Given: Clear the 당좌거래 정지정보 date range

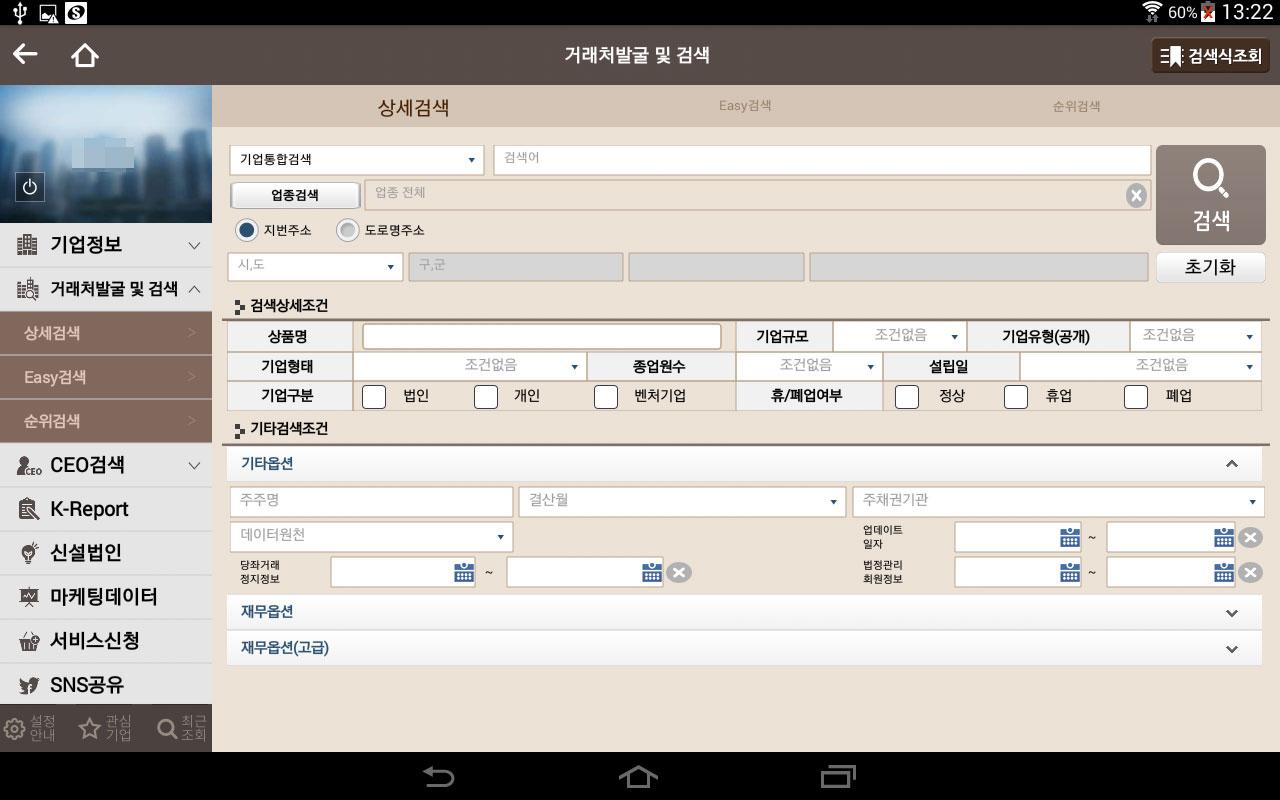Looking at the screenshot, I should 679,572.
